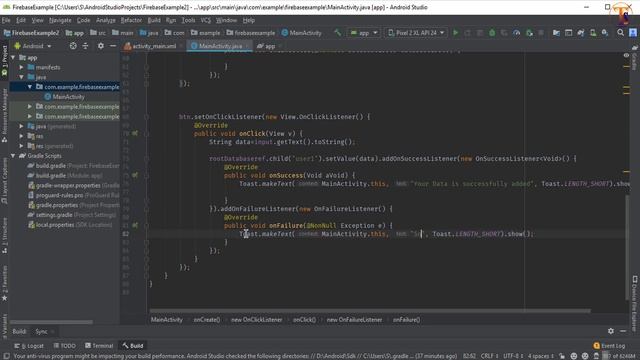
Task: Click the editor vertical scrollbar thumb
Action: 627,247
